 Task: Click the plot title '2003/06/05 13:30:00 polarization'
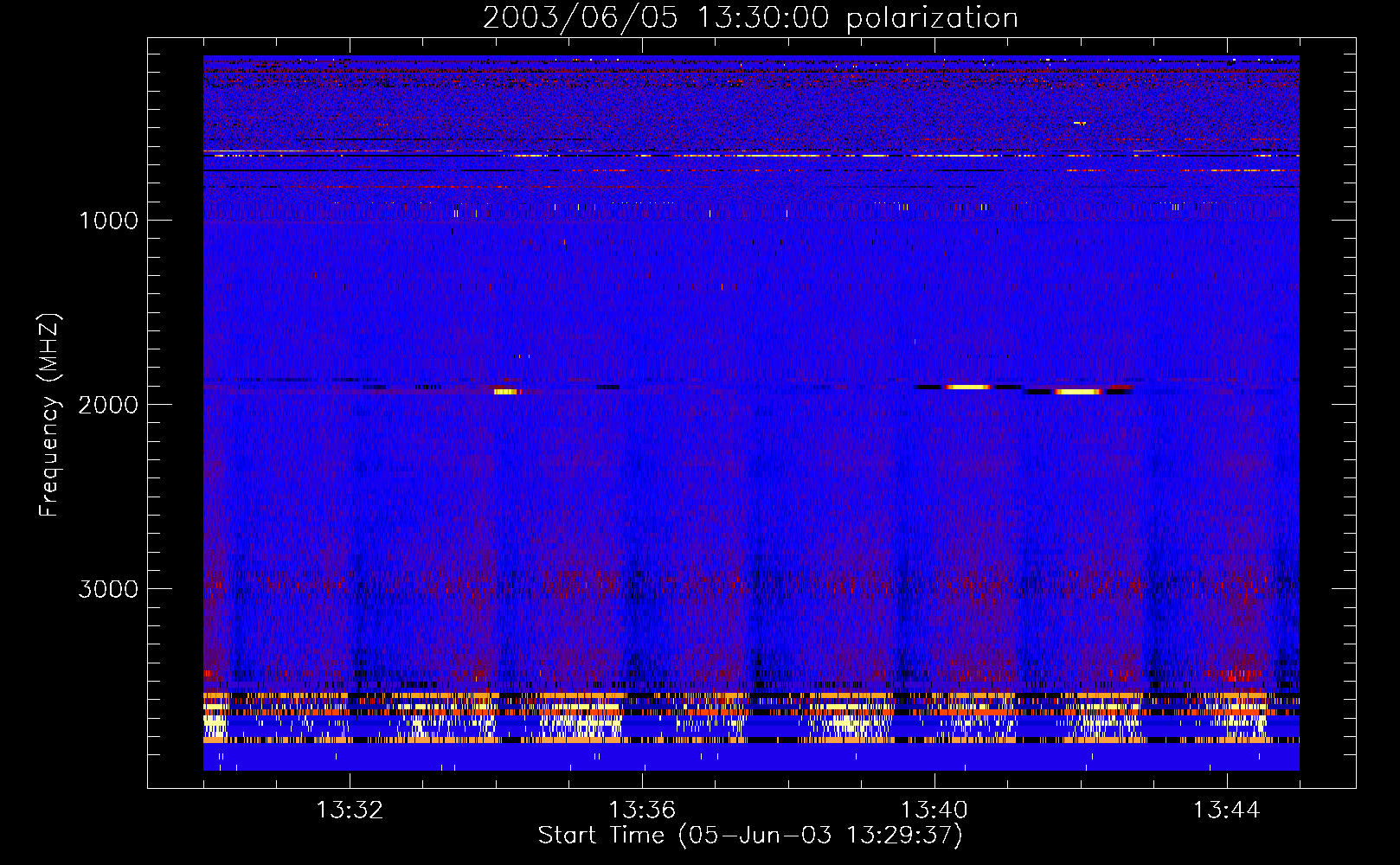[750, 18]
